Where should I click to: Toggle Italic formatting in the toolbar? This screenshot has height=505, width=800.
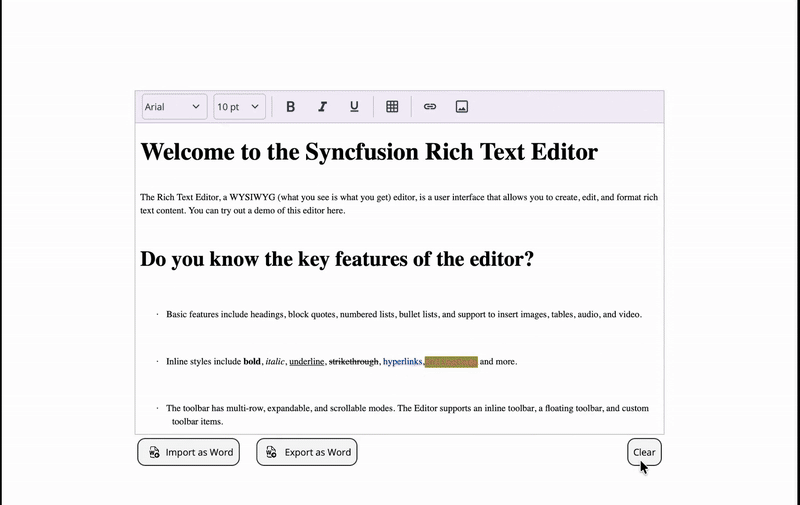pyautogui.click(x=322, y=107)
